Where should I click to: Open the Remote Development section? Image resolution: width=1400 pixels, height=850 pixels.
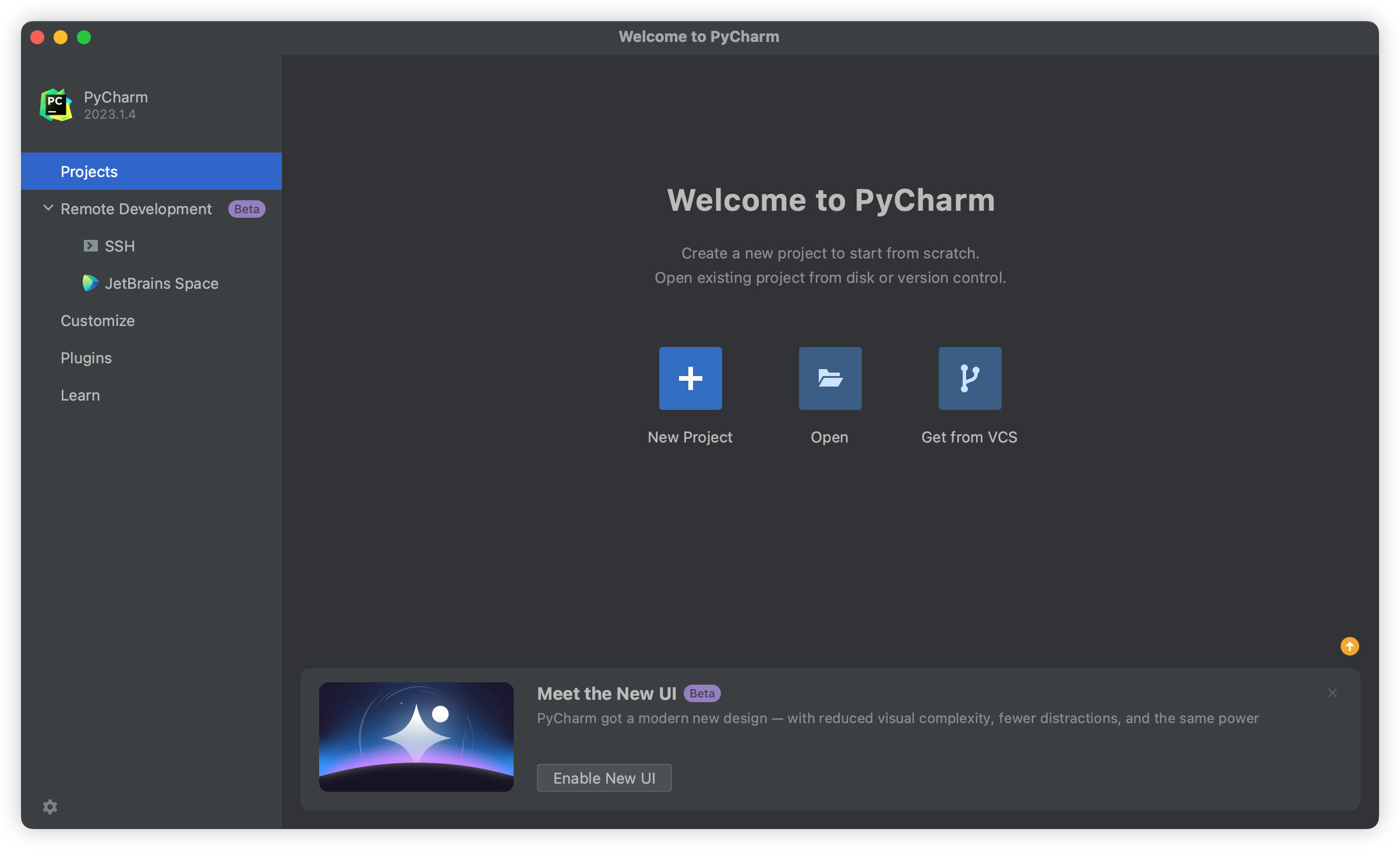click(x=151, y=208)
